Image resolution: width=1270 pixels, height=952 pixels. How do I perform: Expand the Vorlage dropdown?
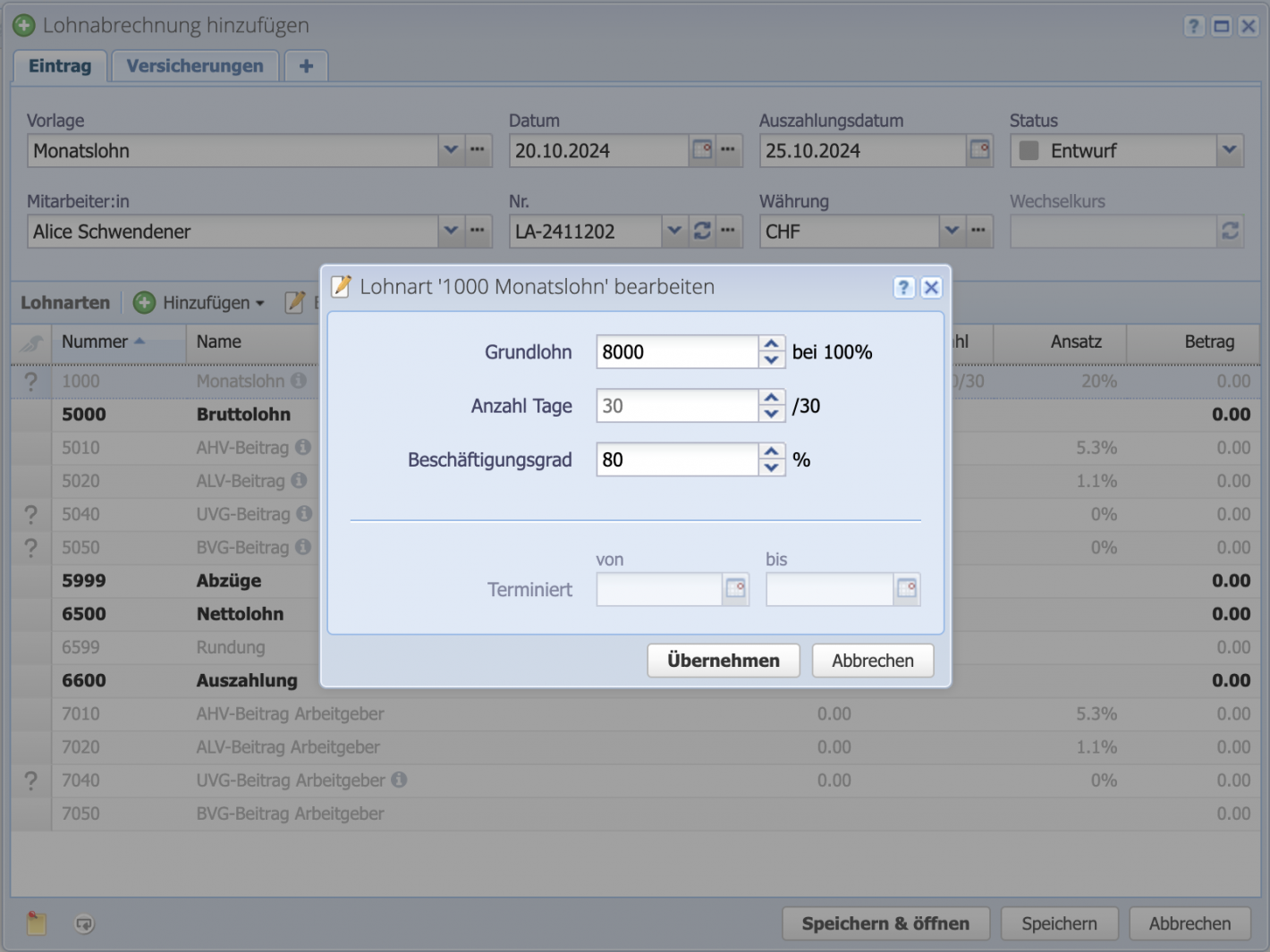[451, 150]
